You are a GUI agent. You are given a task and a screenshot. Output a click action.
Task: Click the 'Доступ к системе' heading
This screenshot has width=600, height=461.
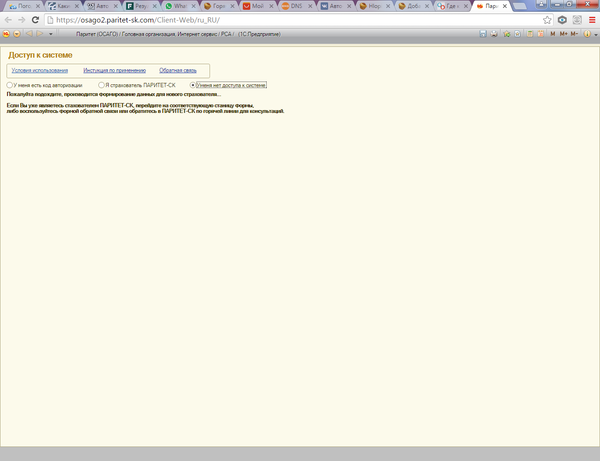(40, 55)
